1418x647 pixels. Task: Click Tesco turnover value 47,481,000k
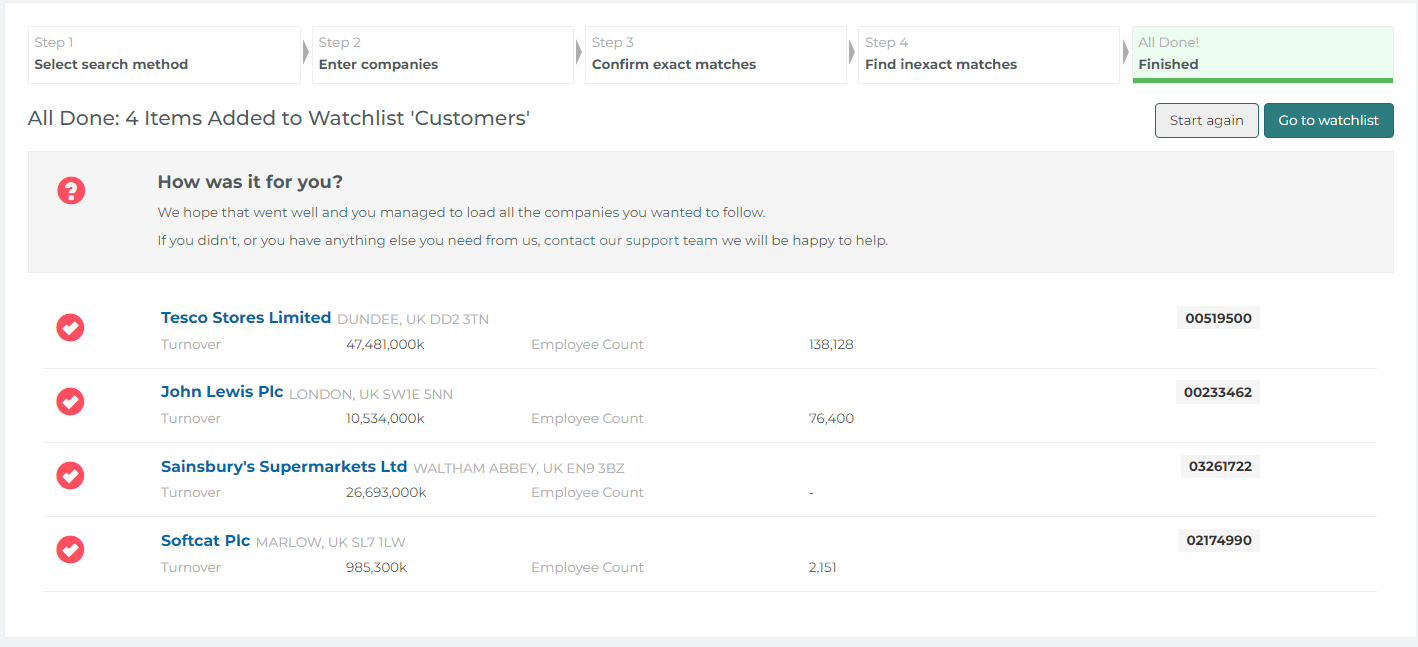385,344
